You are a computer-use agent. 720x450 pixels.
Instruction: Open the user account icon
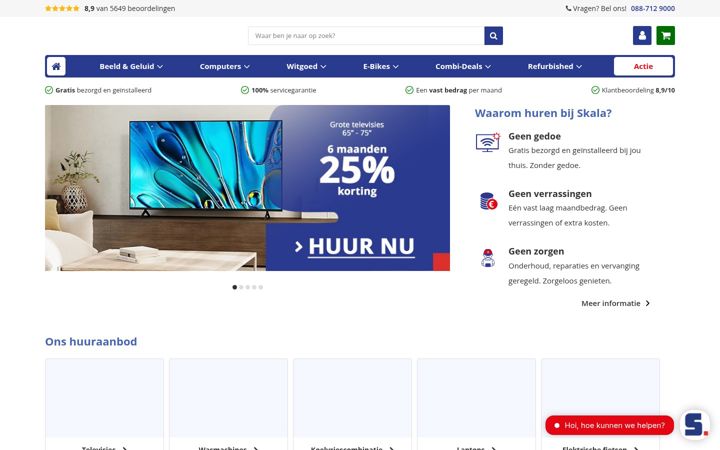pyautogui.click(x=642, y=35)
